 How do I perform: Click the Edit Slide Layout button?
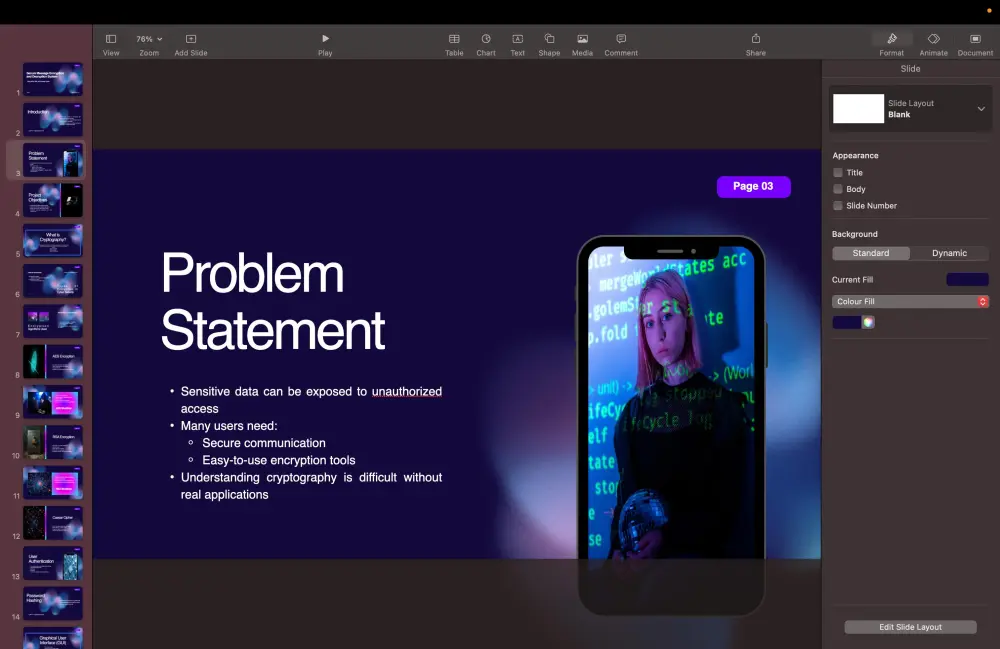click(x=910, y=627)
